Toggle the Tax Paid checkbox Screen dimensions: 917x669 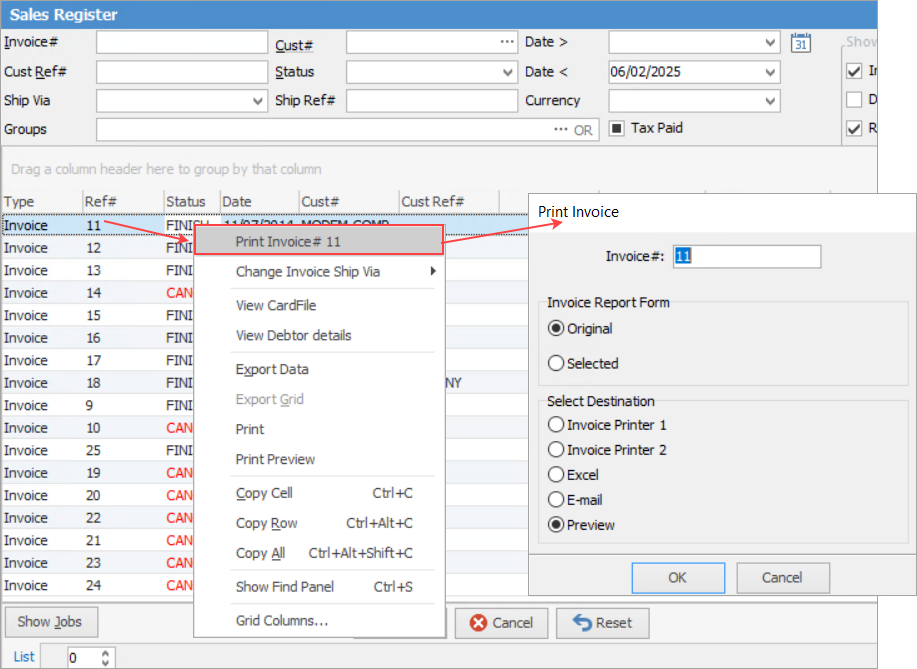pyautogui.click(x=617, y=128)
